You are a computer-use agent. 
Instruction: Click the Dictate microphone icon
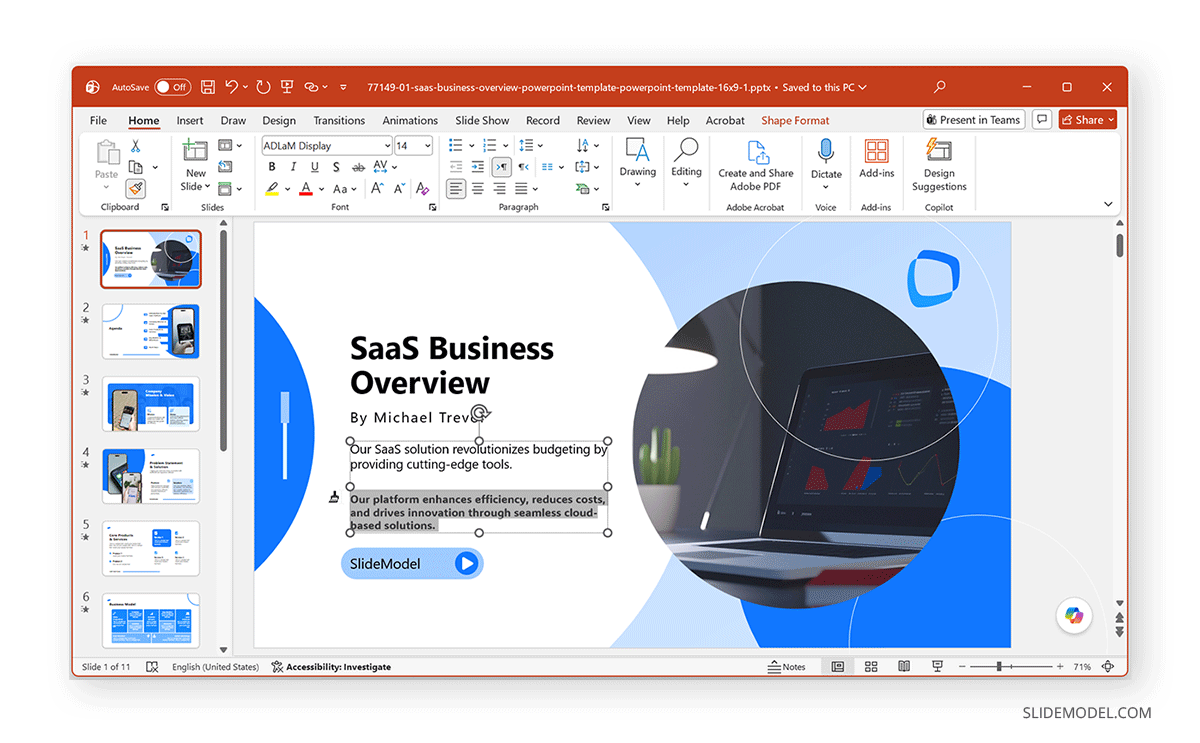pos(826,161)
